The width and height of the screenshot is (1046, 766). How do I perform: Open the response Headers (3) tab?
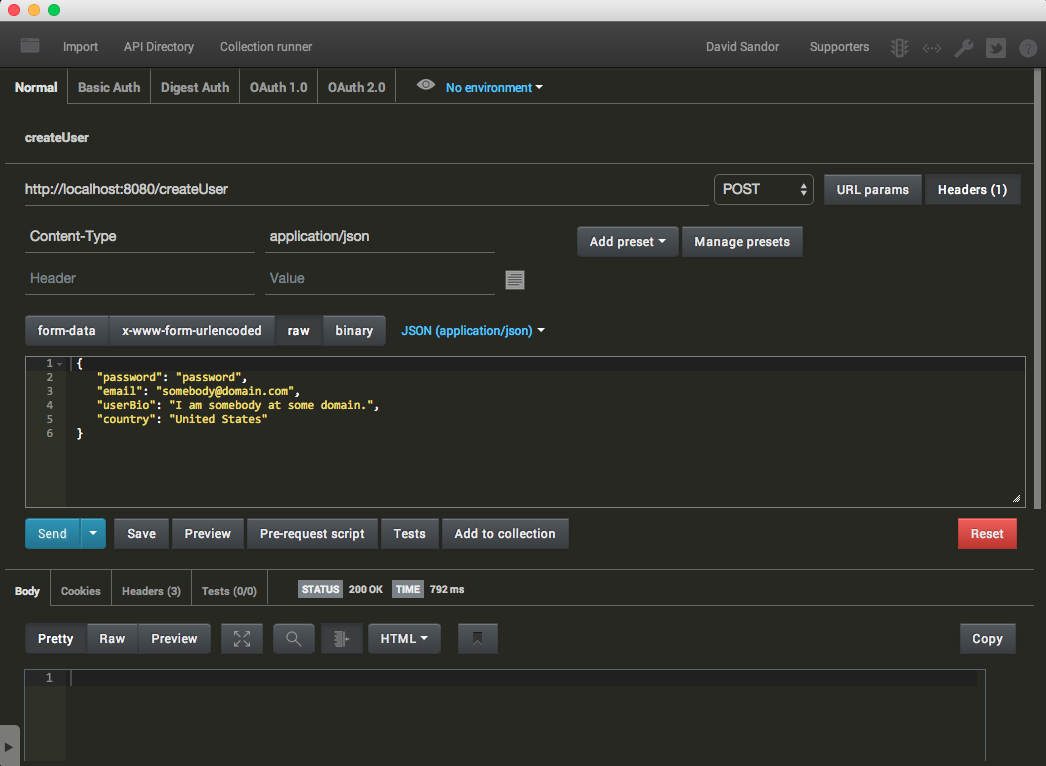pyautogui.click(x=151, y=591)
